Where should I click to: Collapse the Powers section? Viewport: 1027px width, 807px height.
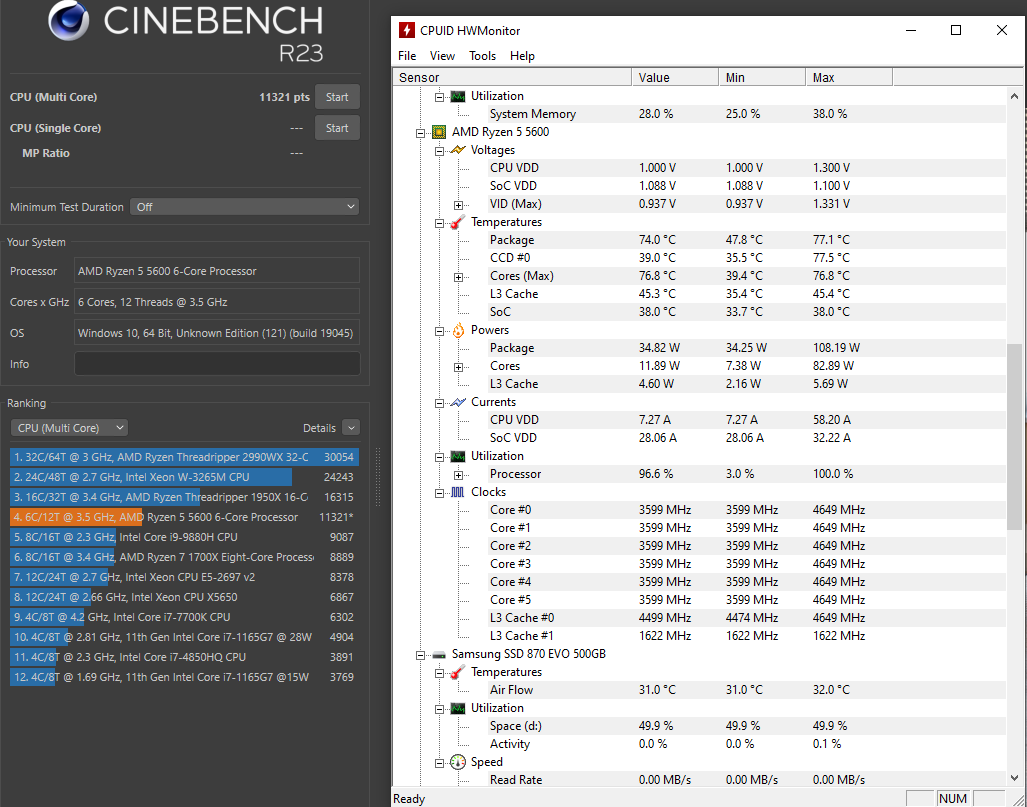pyautogui.click(x=439, y=331)
